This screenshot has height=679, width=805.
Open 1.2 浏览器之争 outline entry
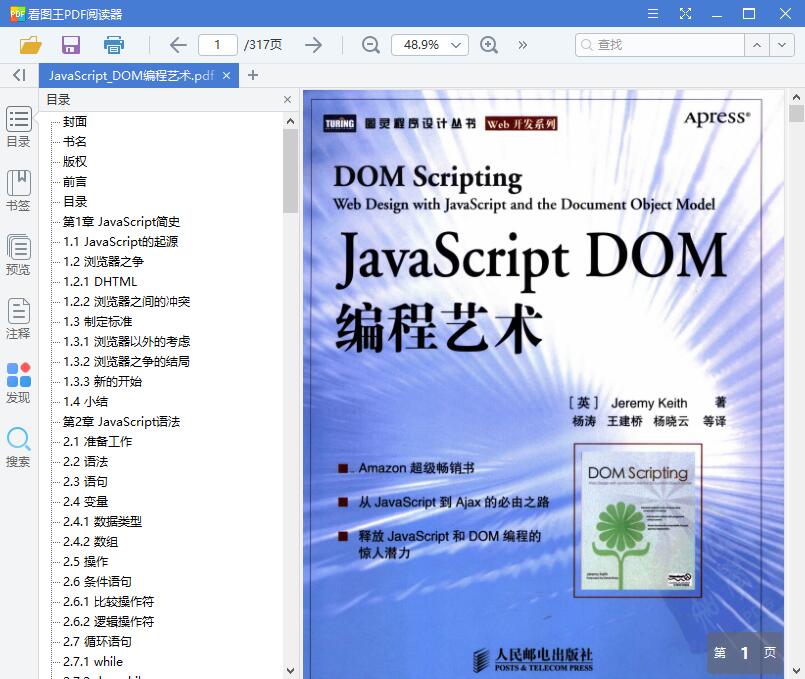pos(103,262)
